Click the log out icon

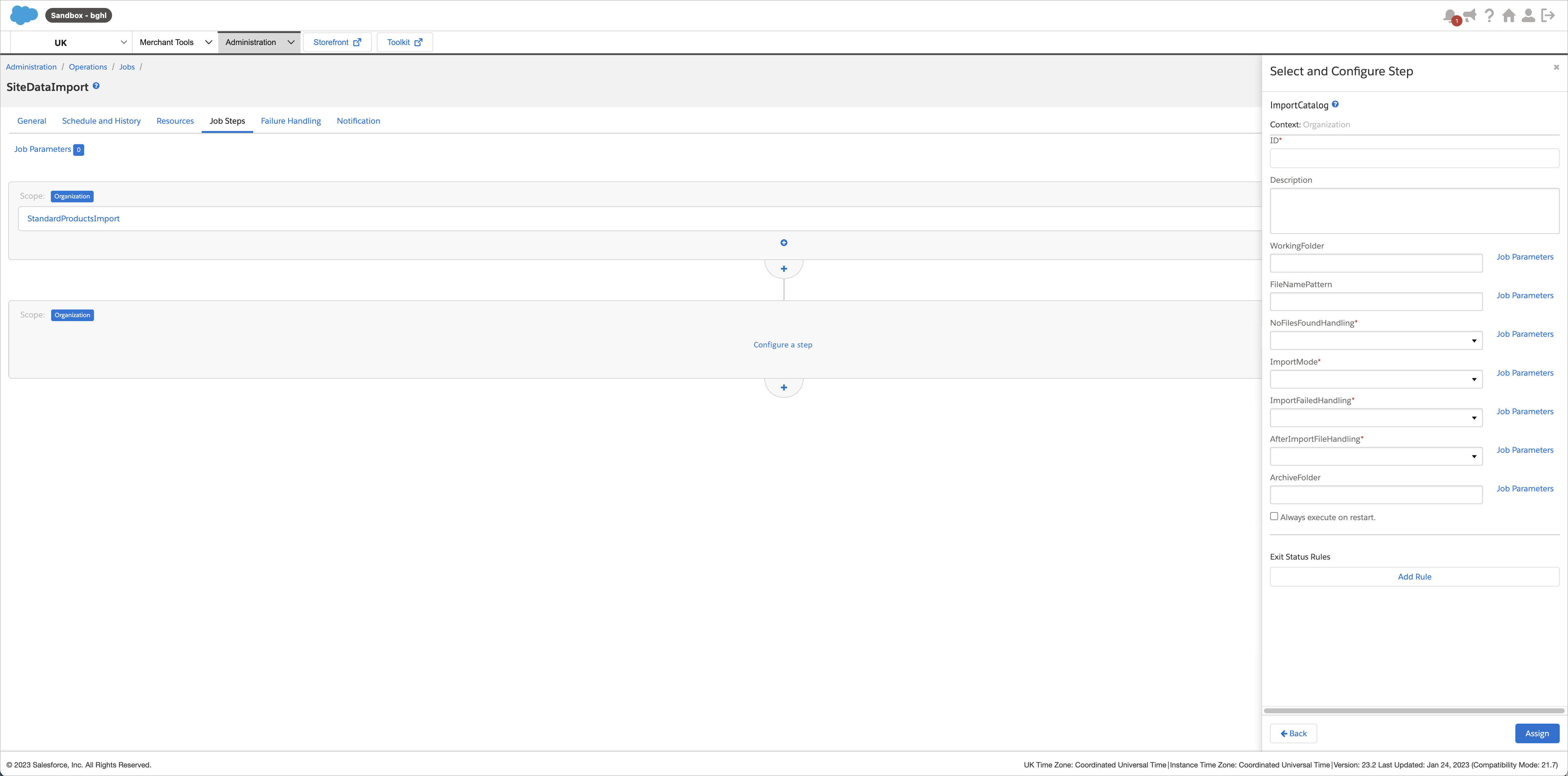pyautogui.click(x=1548, y=15)
